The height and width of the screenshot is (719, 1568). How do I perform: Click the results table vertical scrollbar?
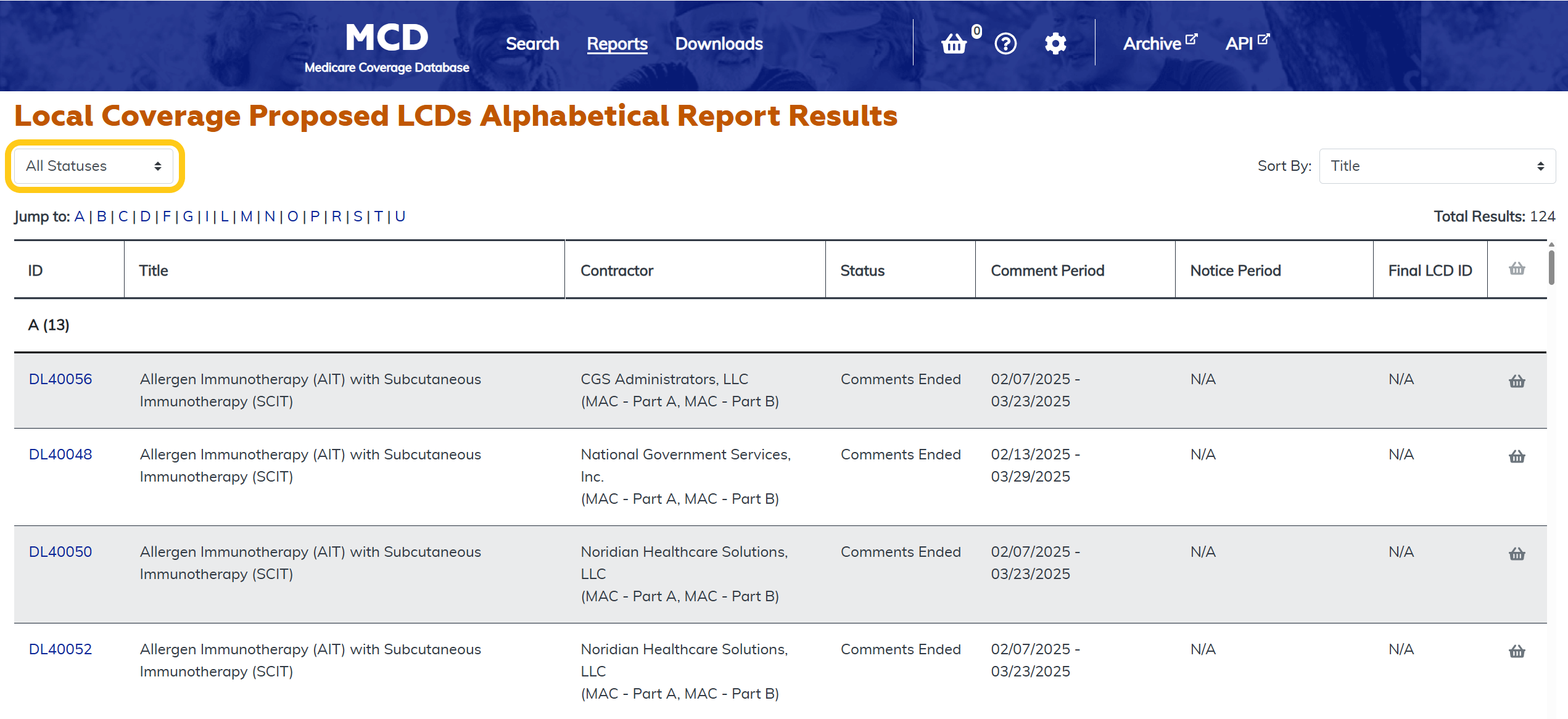(1551, 265)
